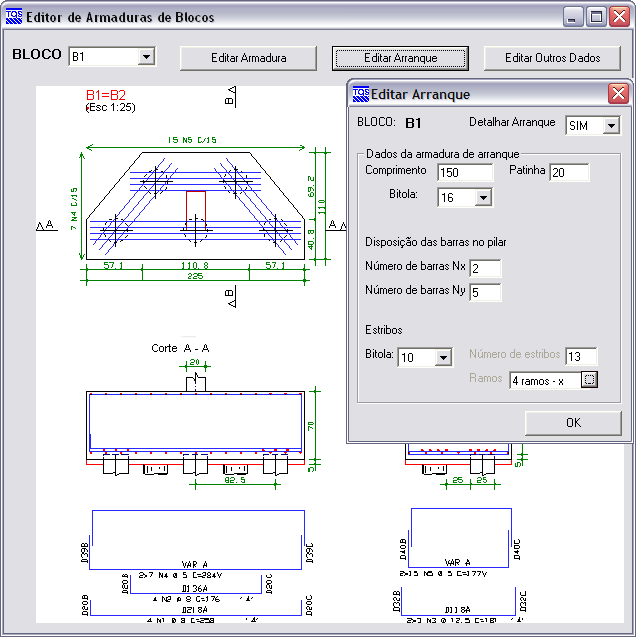Open the arranque Bitola dropdown showing 16
Viewport: 636px width, 637px height.
click(483, 198)
